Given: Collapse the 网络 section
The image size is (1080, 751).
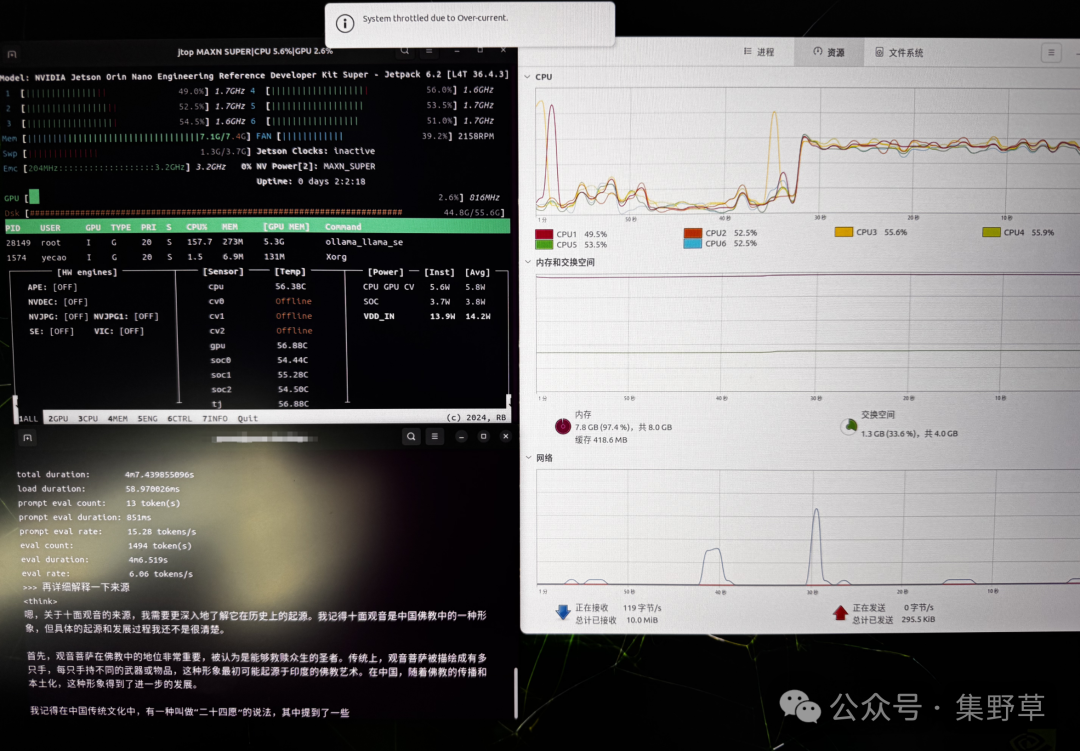Looking at the screenshot, I should 528,457.
